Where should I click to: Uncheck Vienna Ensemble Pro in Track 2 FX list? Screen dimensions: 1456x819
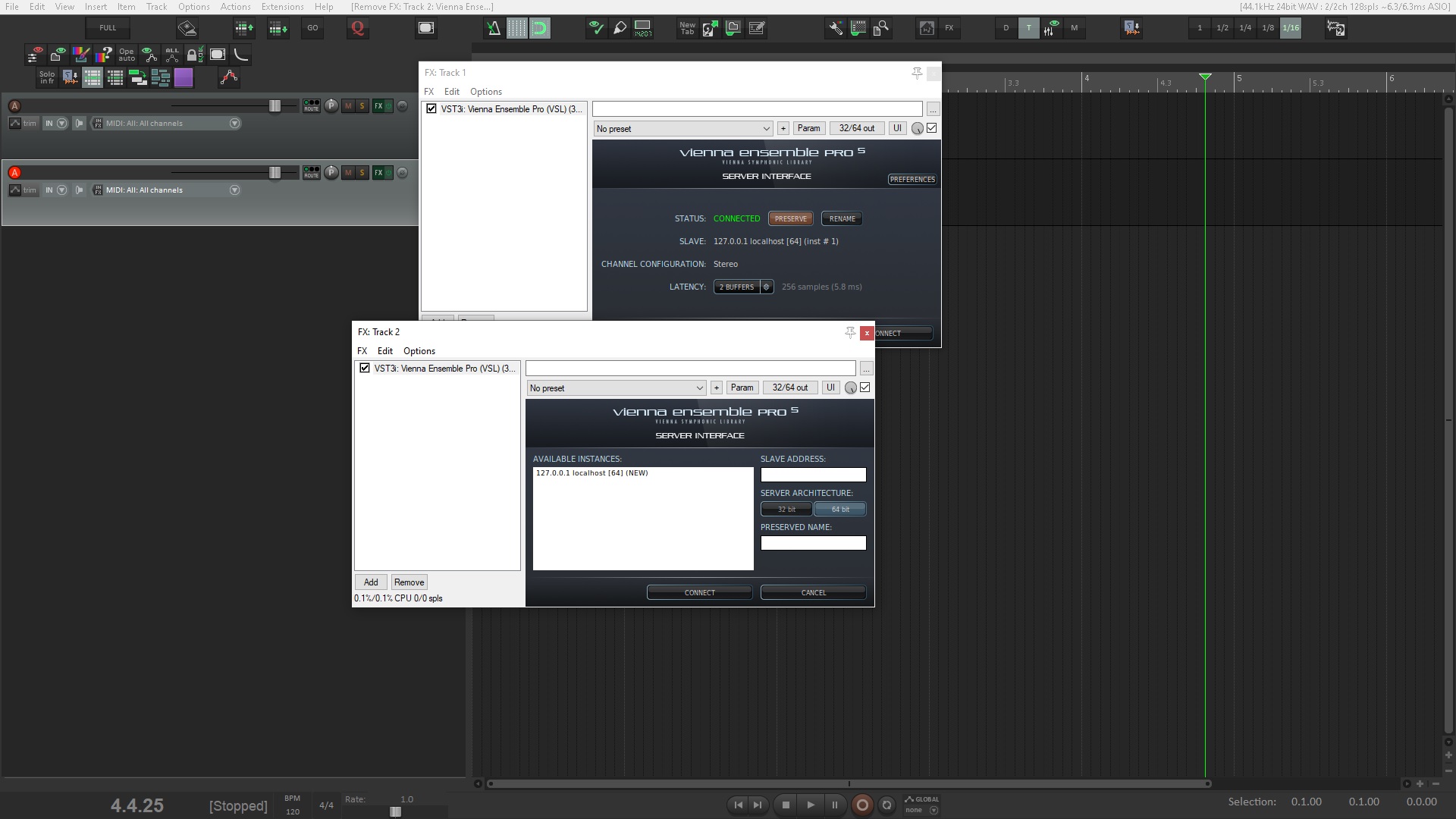tap(365, 368)
